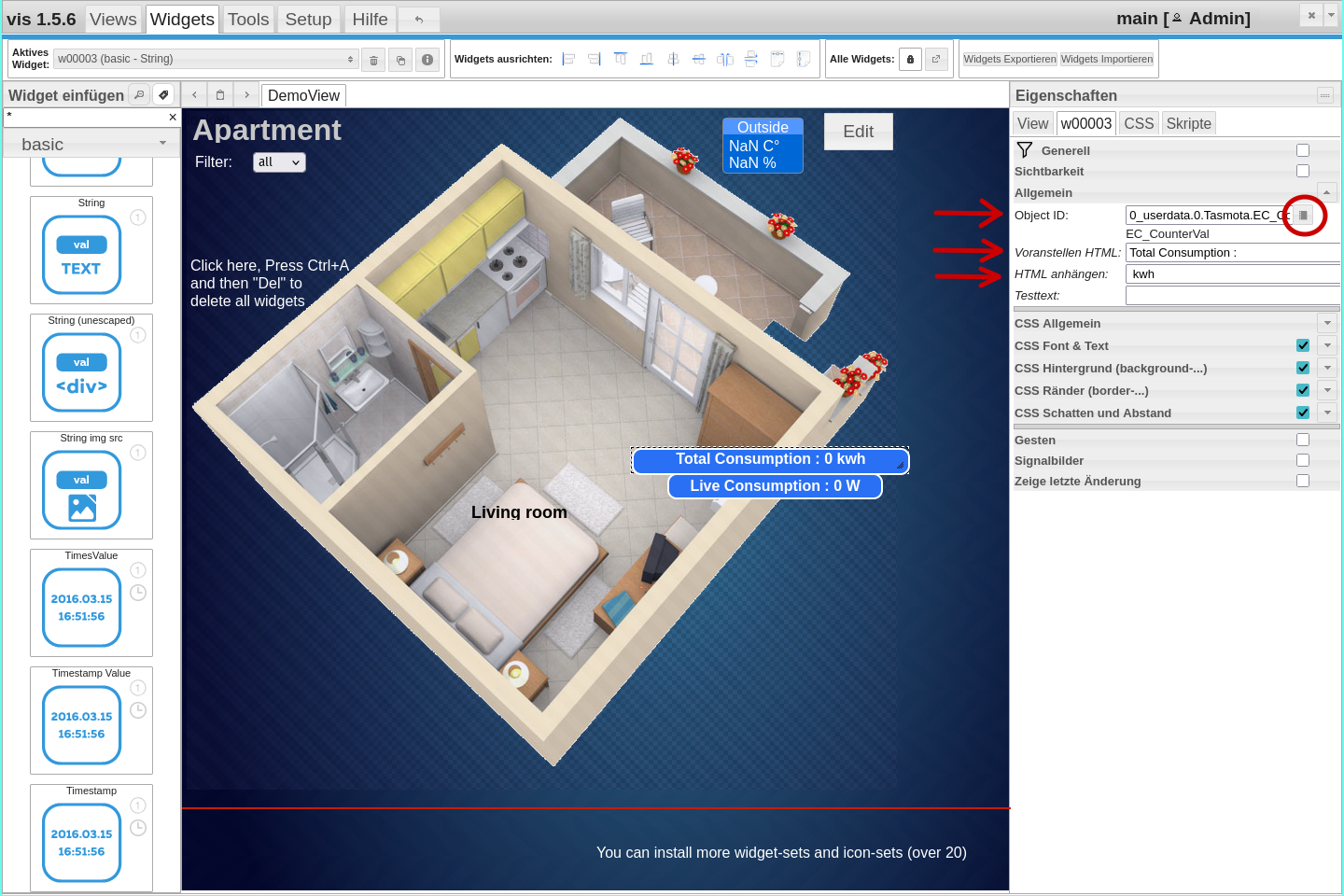Image resolution: width=1344 pixels, height=896 pixels.
Task: Open the Aktives Widget selection dropdown
Action: (x=205, y=58)
